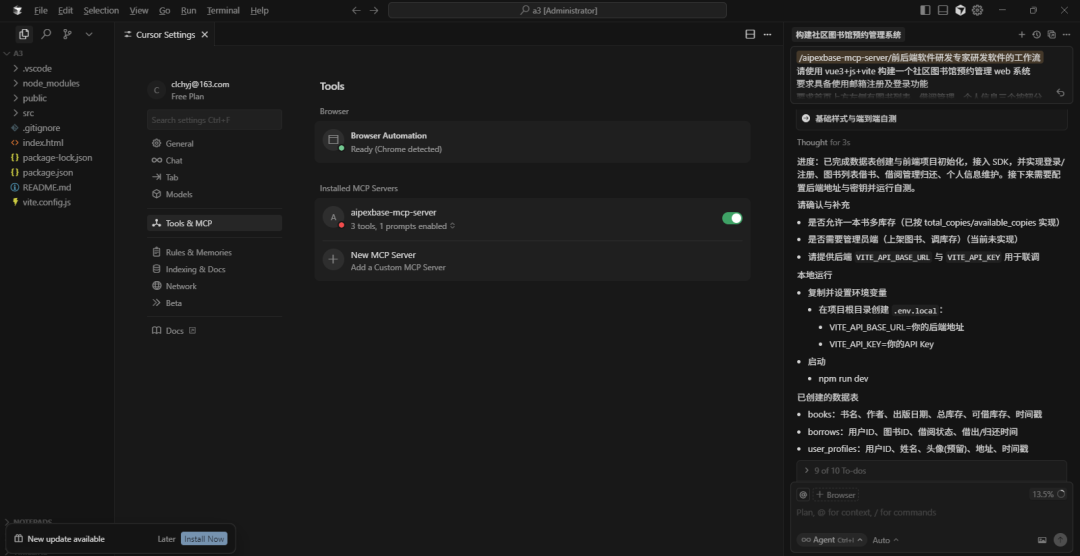
Task: Go back with the left arrow
Action: pyautogui.click(x=356, y=10)
